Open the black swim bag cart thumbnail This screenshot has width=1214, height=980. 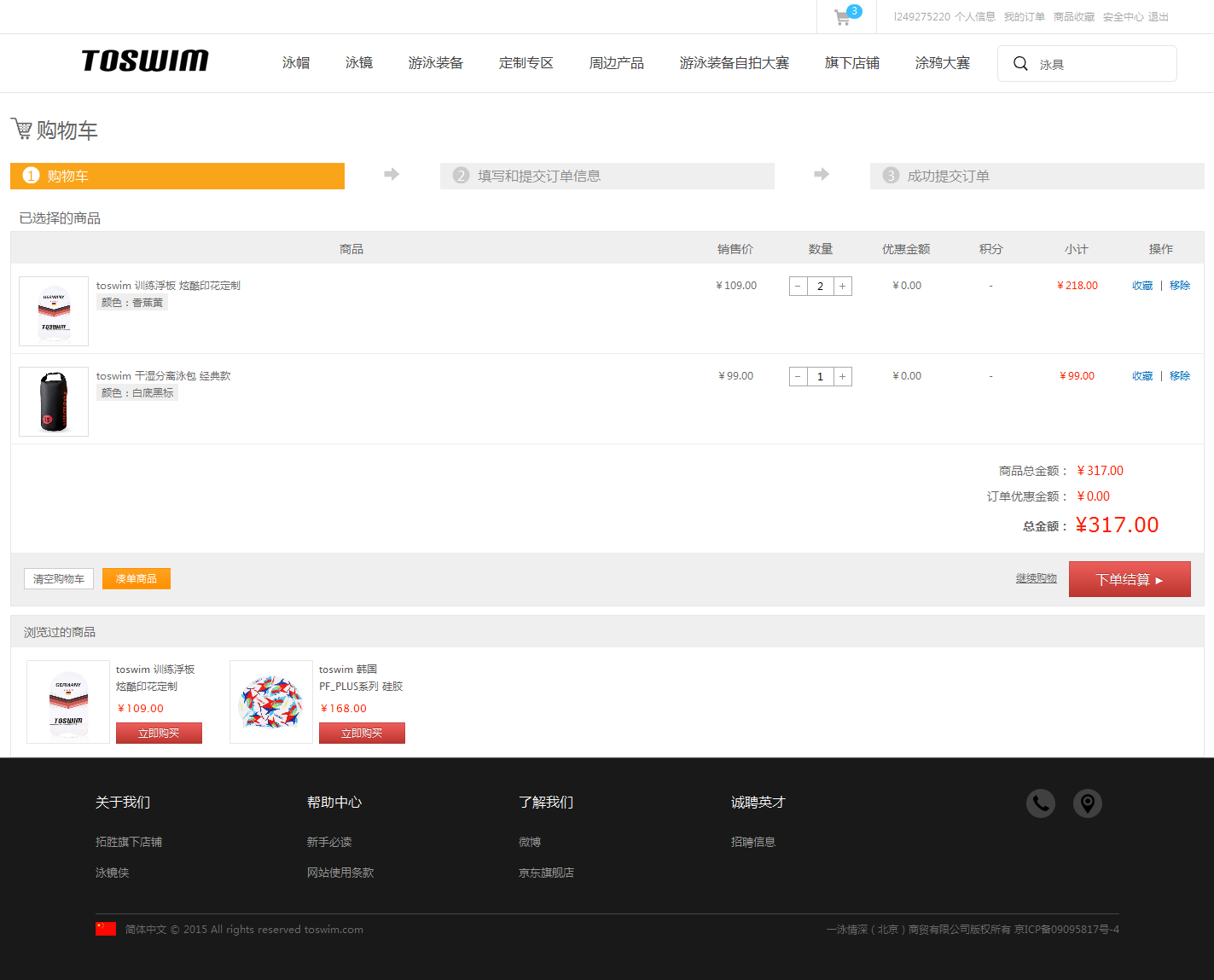tap(54, 402)
